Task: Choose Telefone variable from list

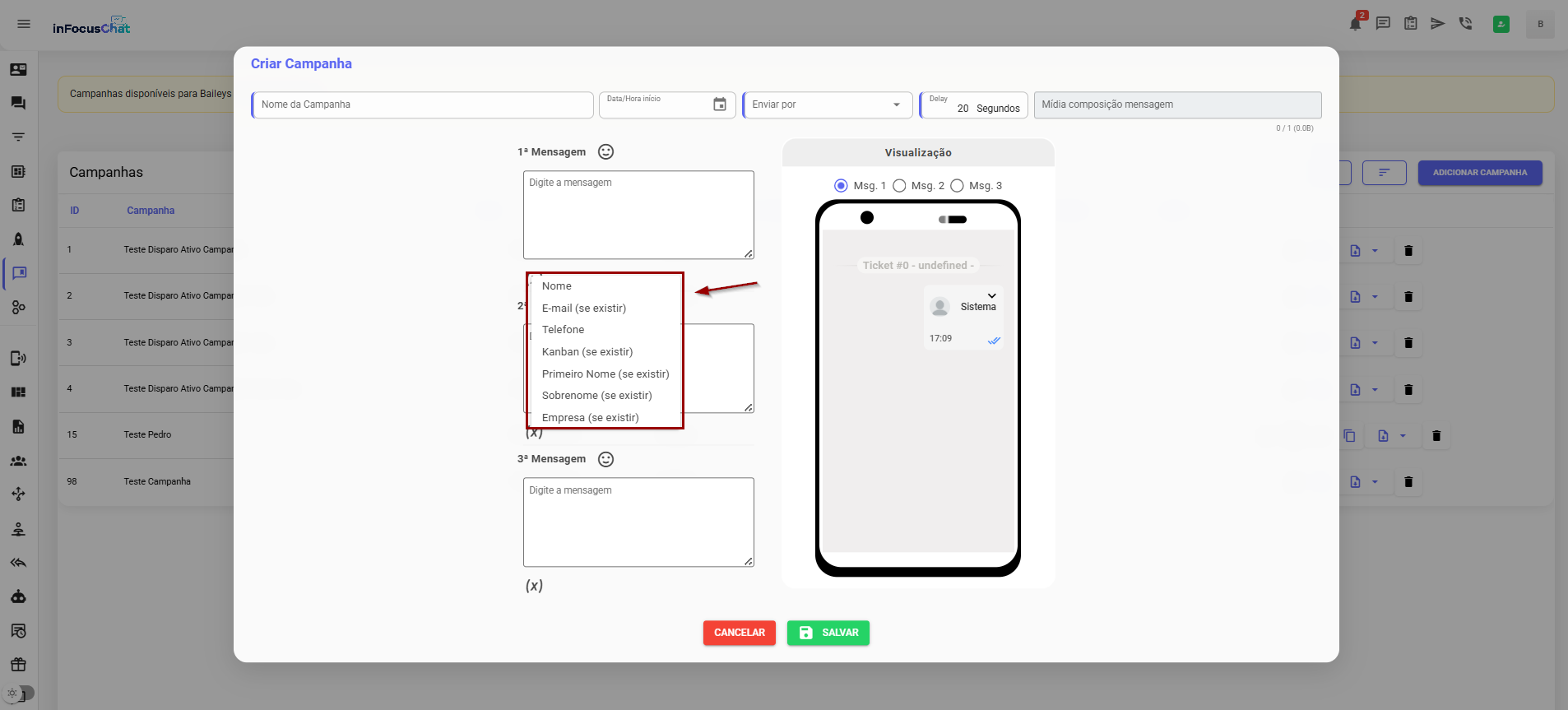Action: (x=563, y=330)
